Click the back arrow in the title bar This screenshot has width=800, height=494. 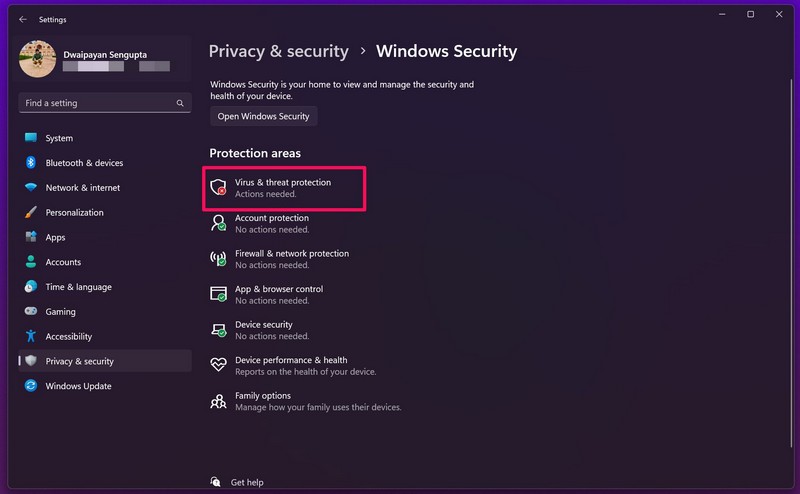[x=23, y=18]
